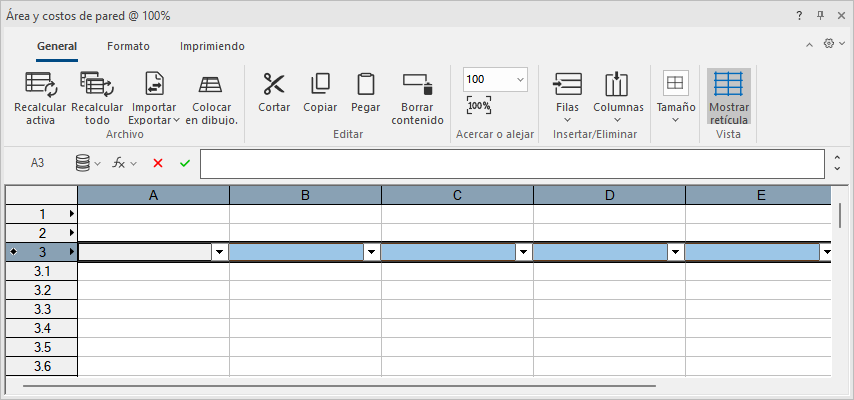Click the Borrar contenido icon

click(x=417, y=85)
